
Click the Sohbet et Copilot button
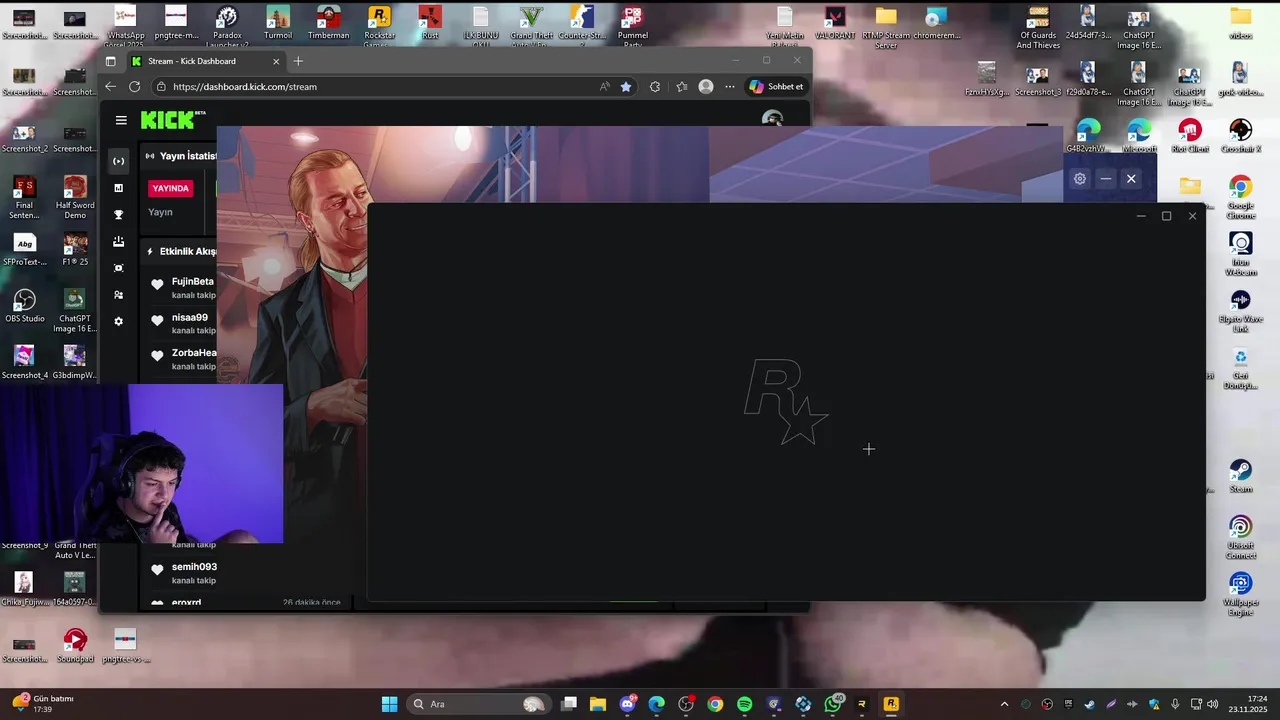tap(776, 87)
